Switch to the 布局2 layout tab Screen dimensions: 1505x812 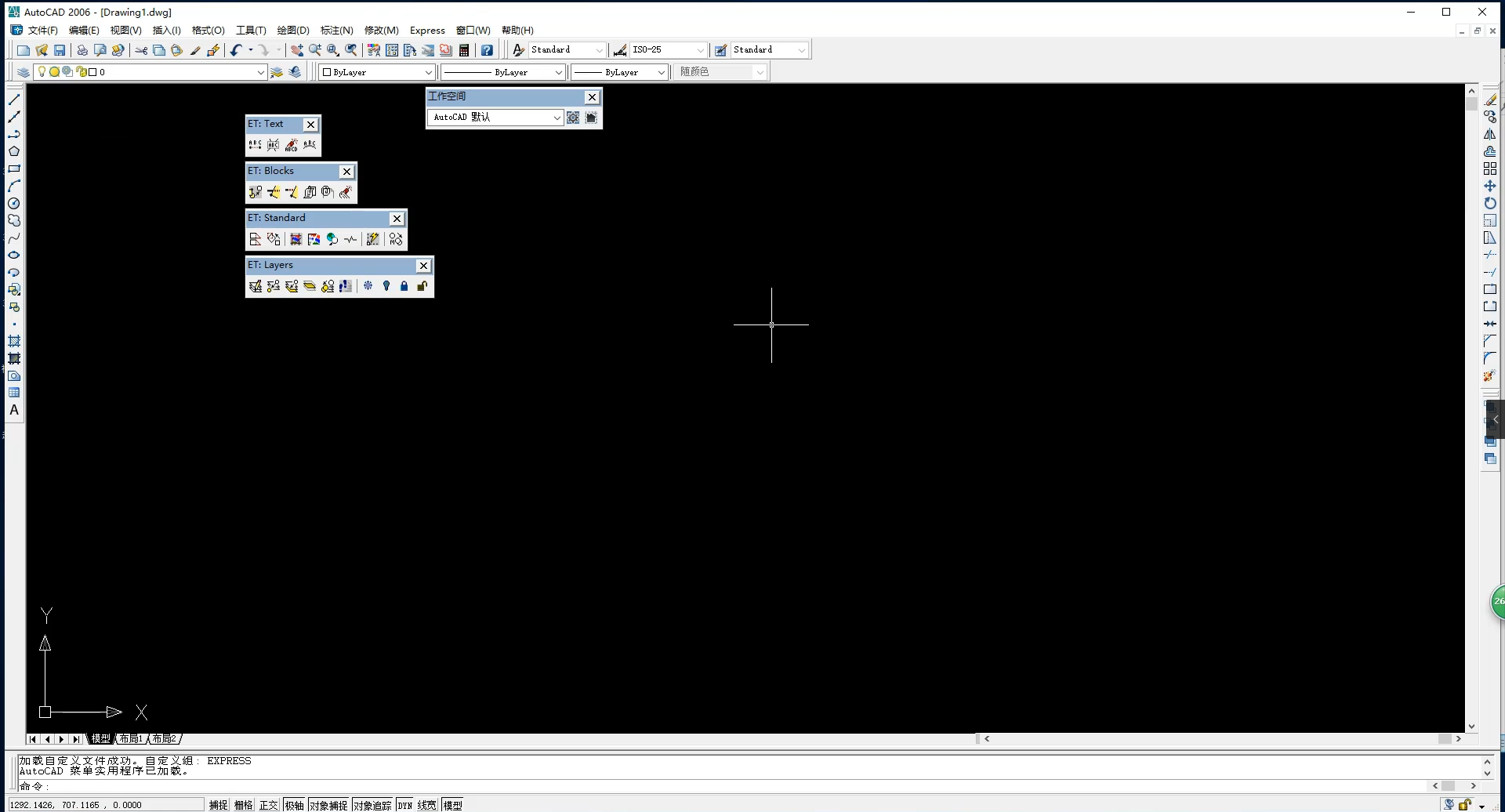(x=164, y=738)
